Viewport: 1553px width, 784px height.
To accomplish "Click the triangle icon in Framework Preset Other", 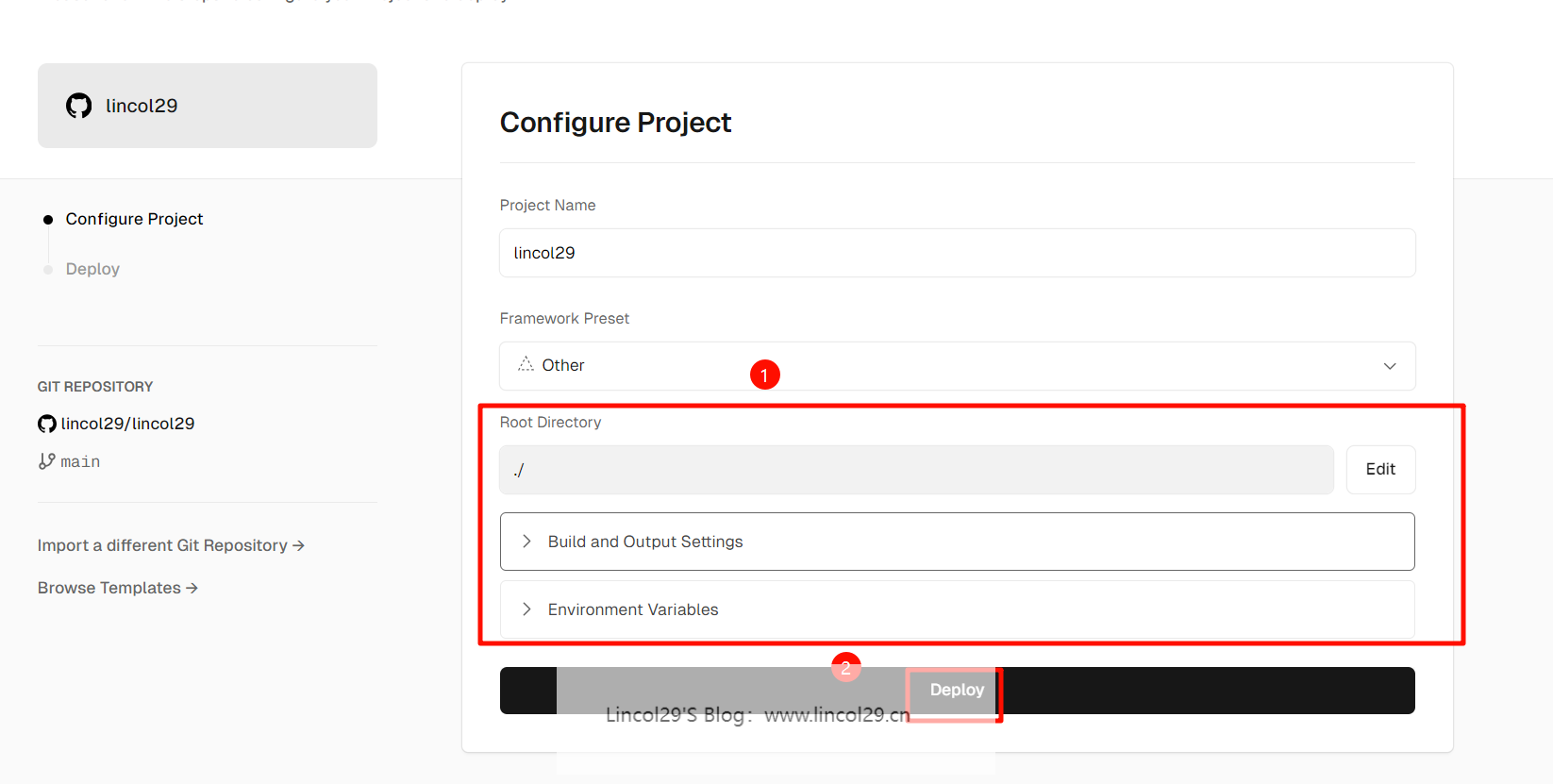I will 526,365.
